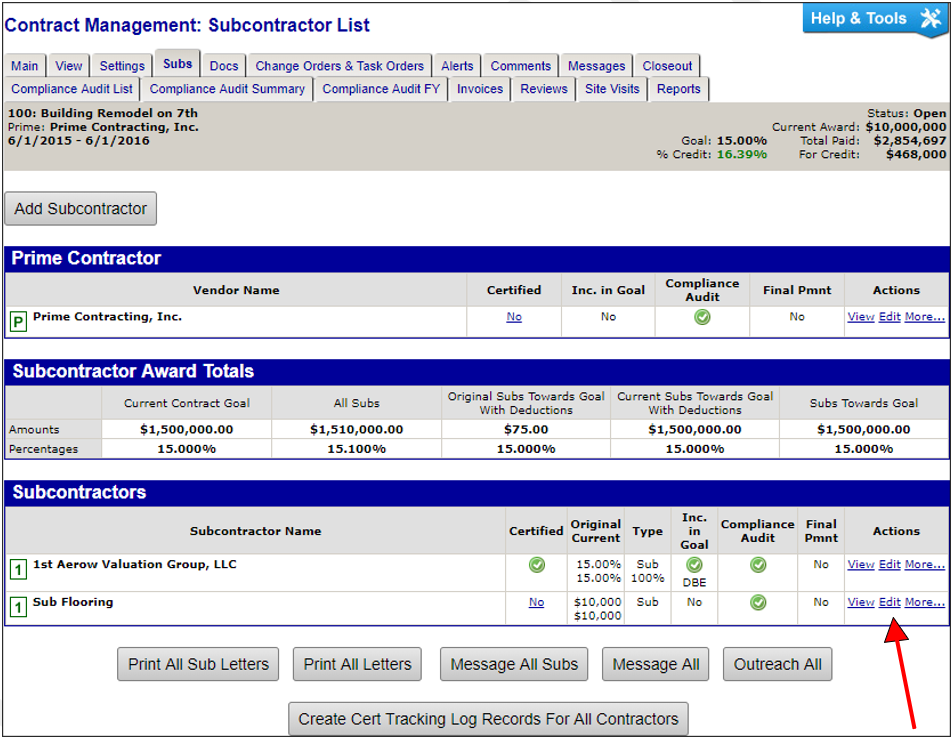Click the Help & Tools button label

[858, 18]
